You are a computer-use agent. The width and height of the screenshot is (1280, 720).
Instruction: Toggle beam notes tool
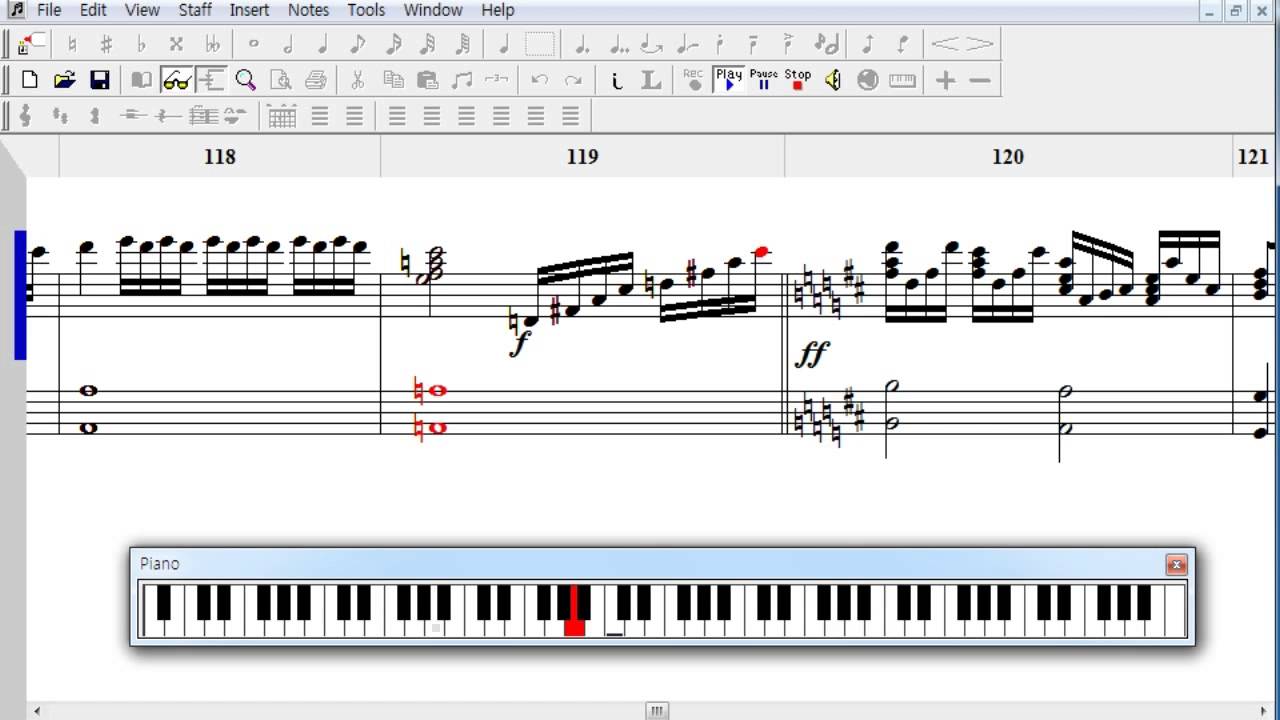pyautogui.click(x=462, y=80)
